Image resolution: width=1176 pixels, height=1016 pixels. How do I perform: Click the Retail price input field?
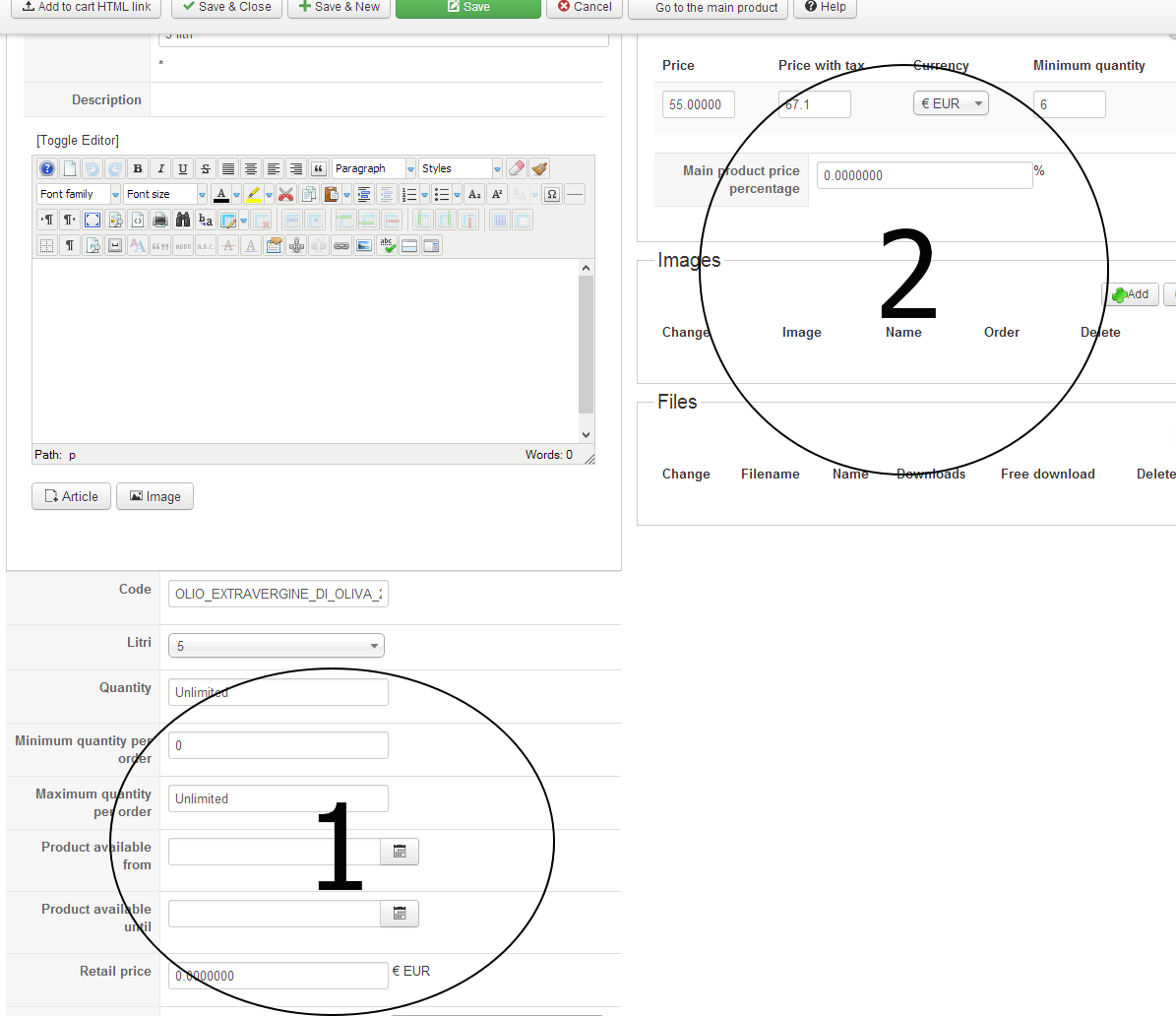(279, 976)
